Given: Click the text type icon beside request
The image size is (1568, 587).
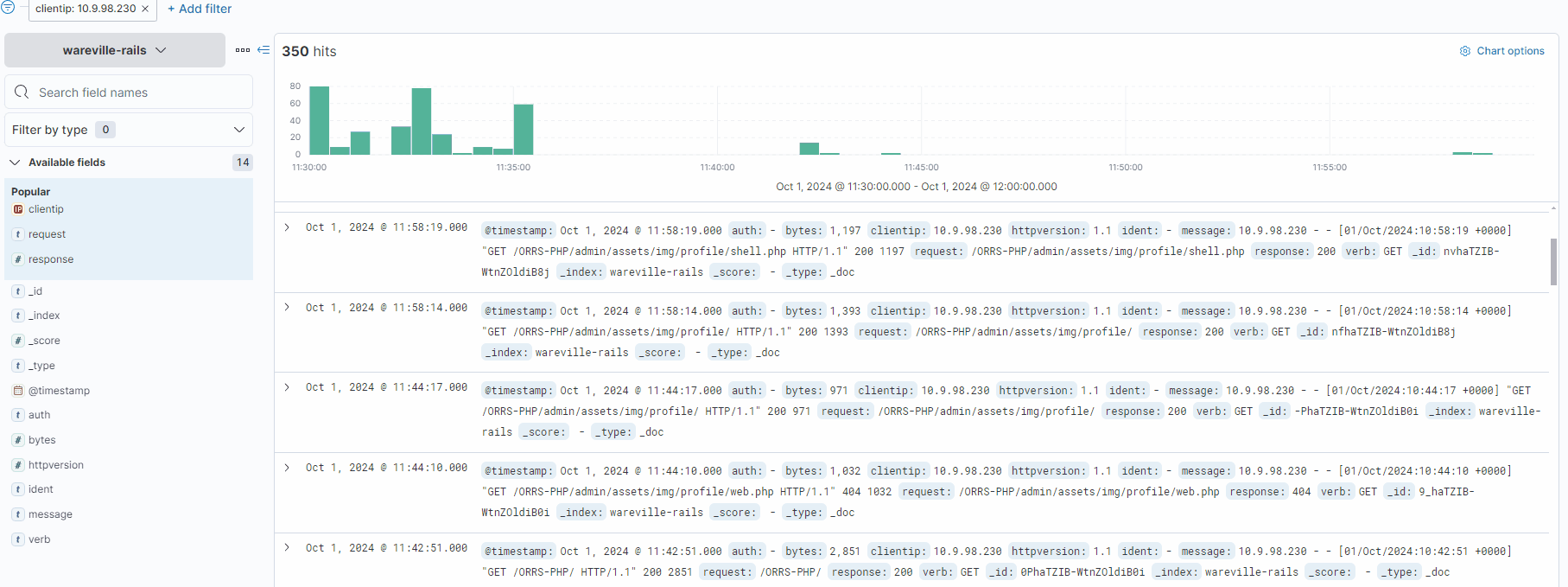Looking at the screenshot, I should coord(18,234).
